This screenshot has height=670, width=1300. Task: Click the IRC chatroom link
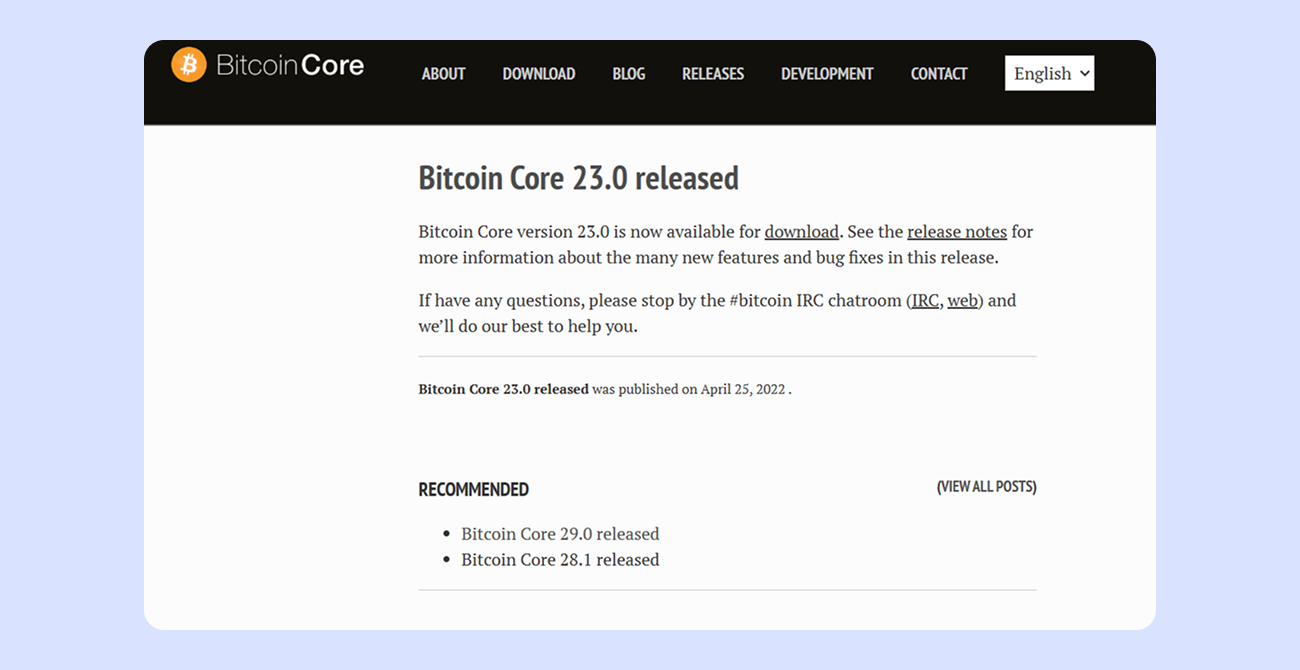coord(925,301)
